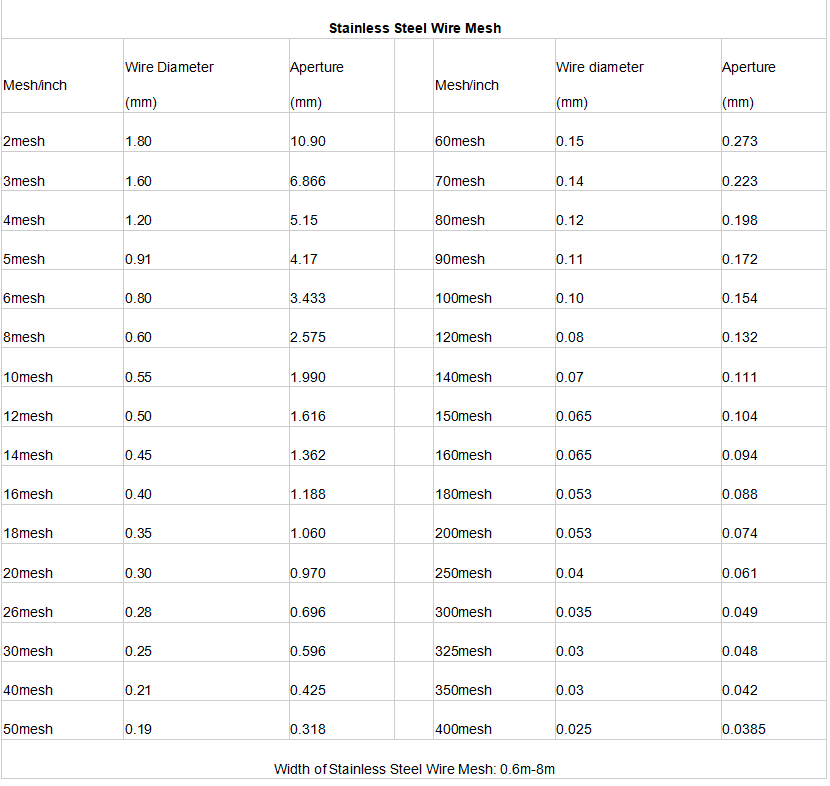
Task: Select the 50mesh row label
Action: tap(28, 729)
